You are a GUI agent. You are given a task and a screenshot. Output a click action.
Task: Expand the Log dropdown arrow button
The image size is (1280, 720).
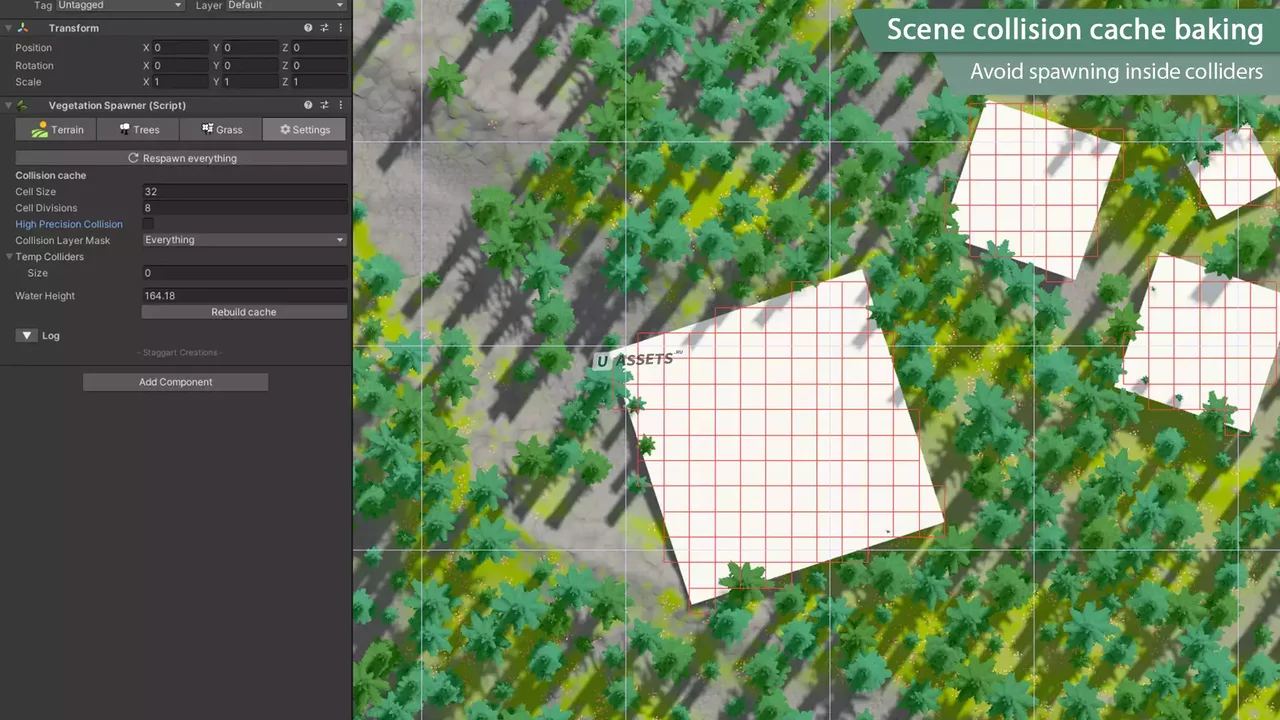[27, 336]
